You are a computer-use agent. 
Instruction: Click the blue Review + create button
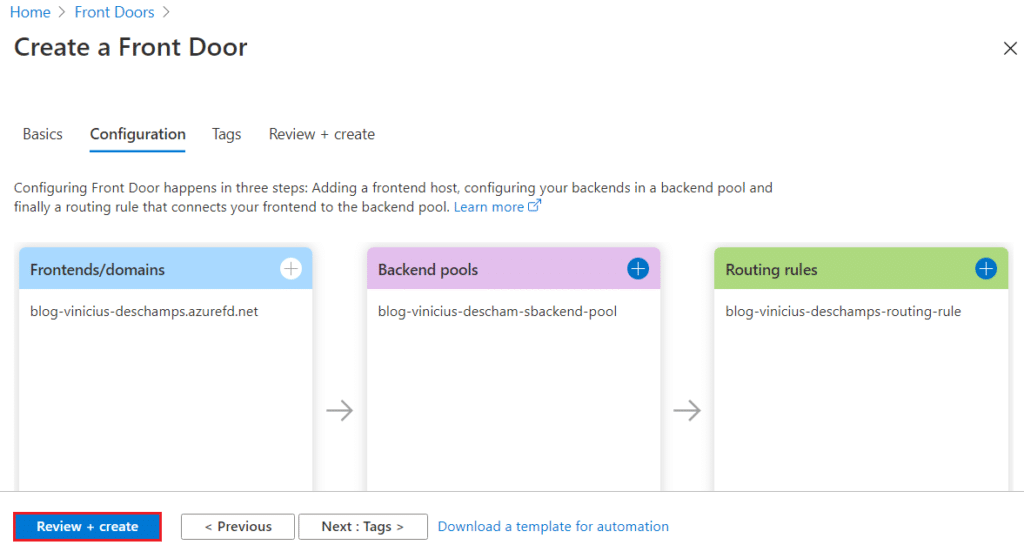point(88,527)
